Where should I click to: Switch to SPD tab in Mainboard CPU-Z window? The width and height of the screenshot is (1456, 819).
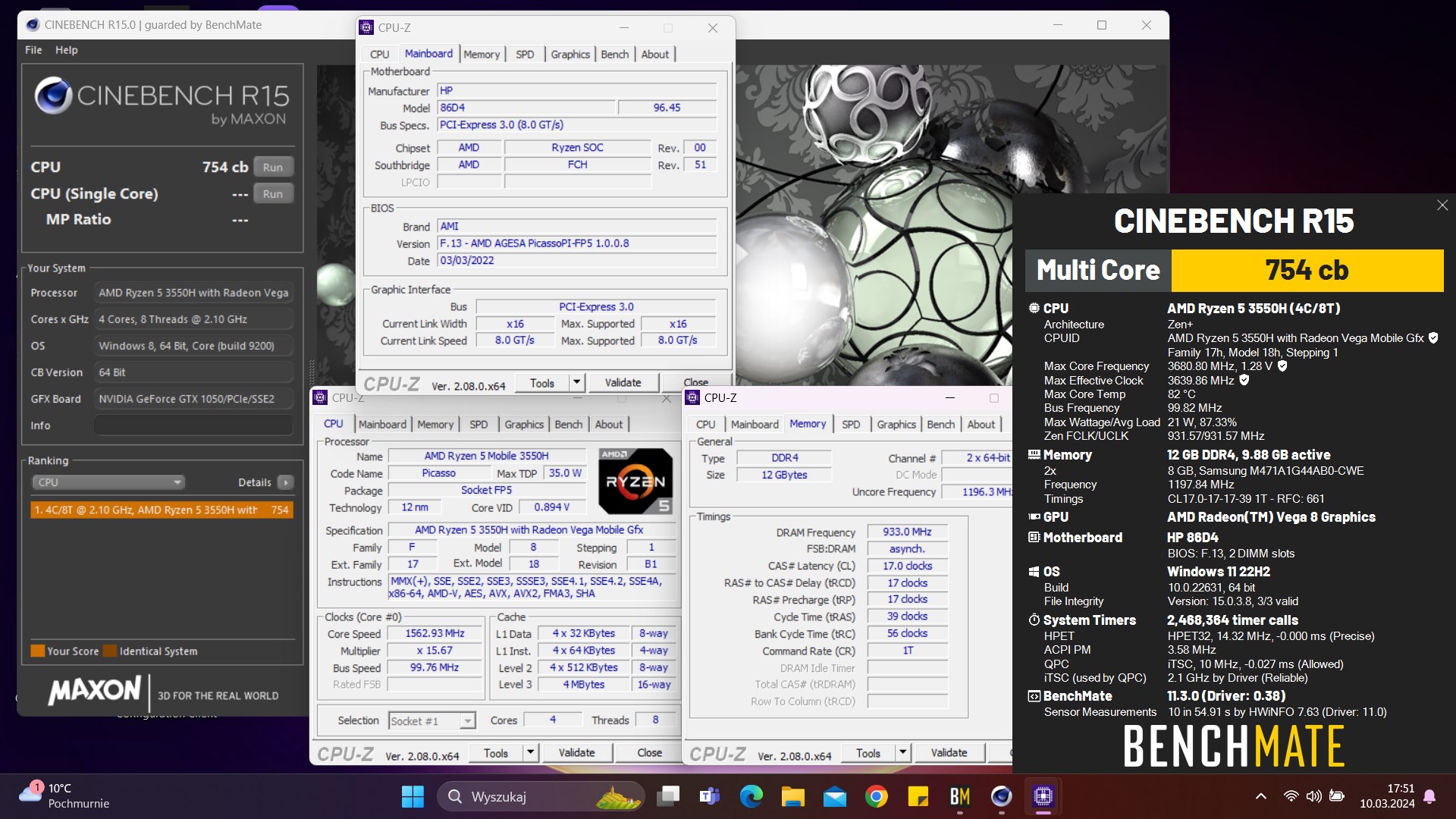point(525,55)
